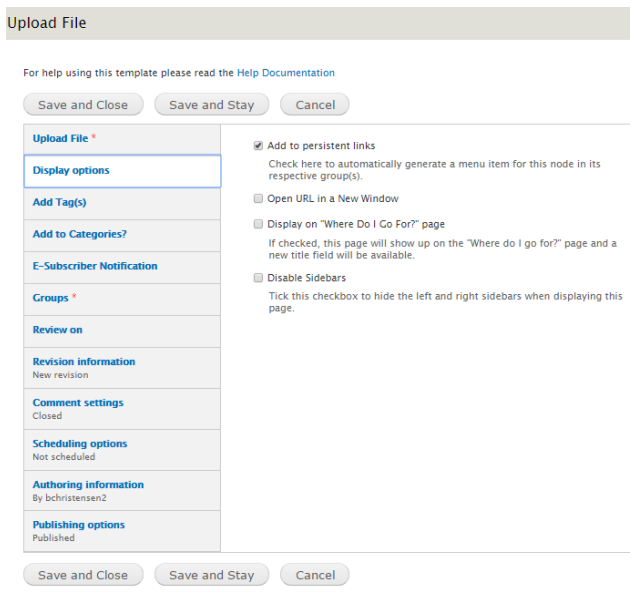This screenshot has width=636, height=593.
Task: Click the top Save and Close button
Action: (x=83, y=105)
